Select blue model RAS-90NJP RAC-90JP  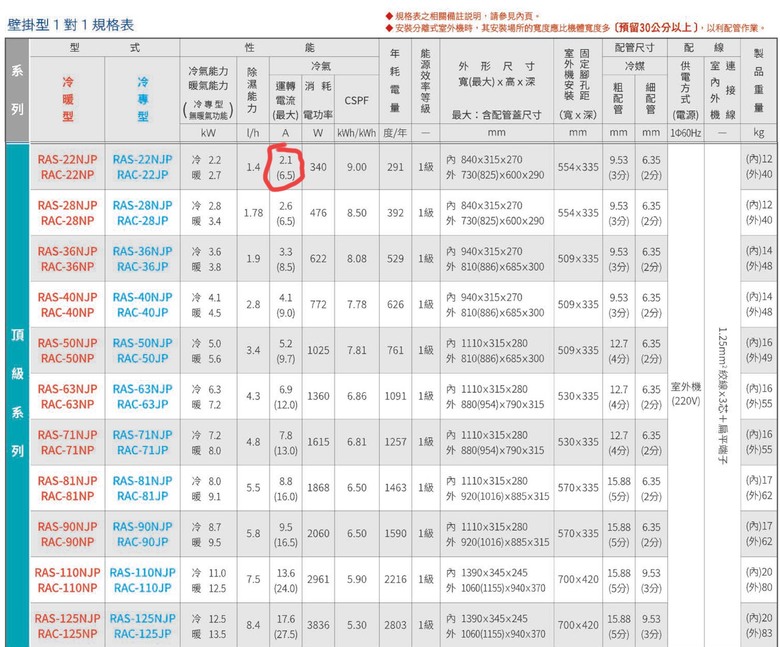tap(143, 534)
